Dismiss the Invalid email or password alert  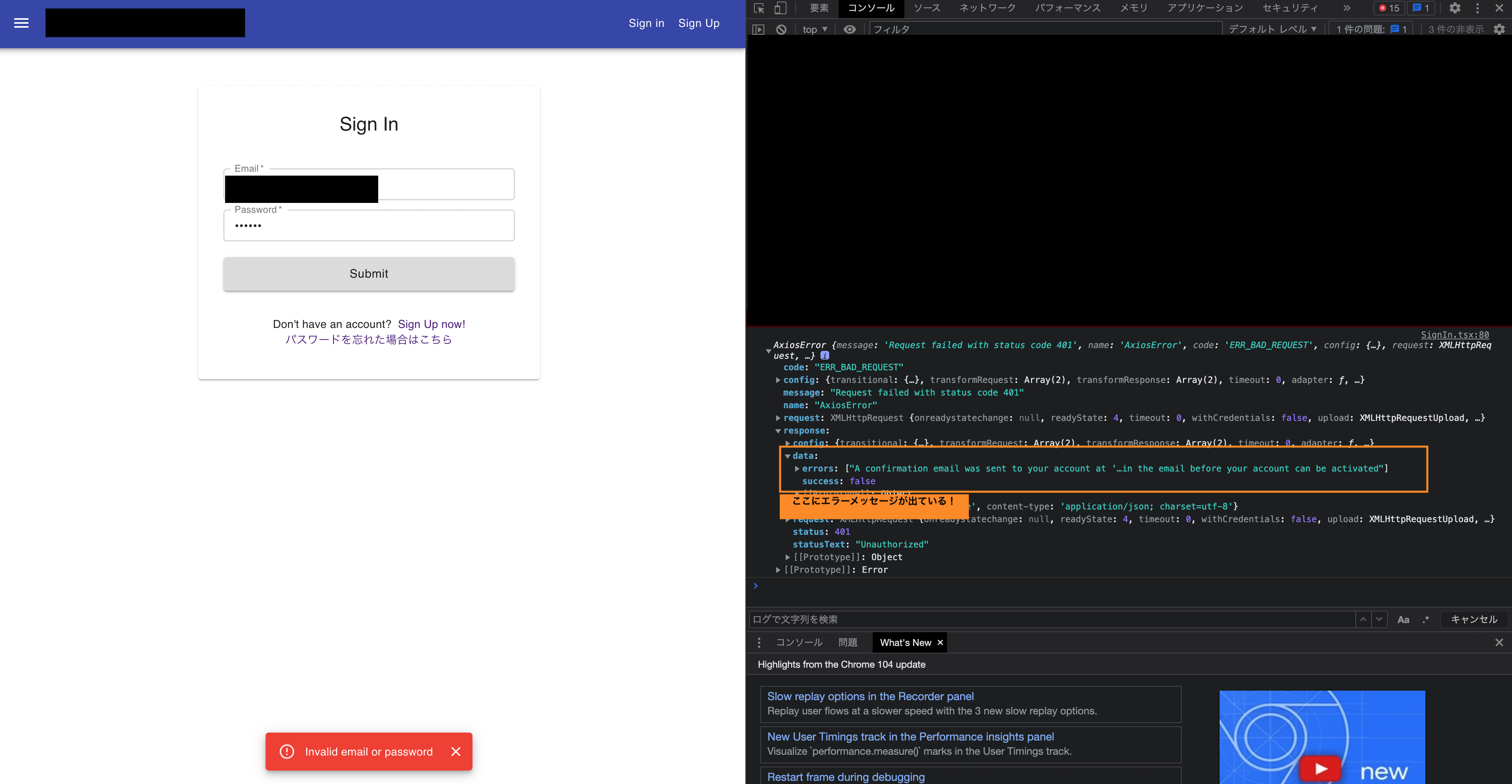pyautogui.click(x=455, y=752)
